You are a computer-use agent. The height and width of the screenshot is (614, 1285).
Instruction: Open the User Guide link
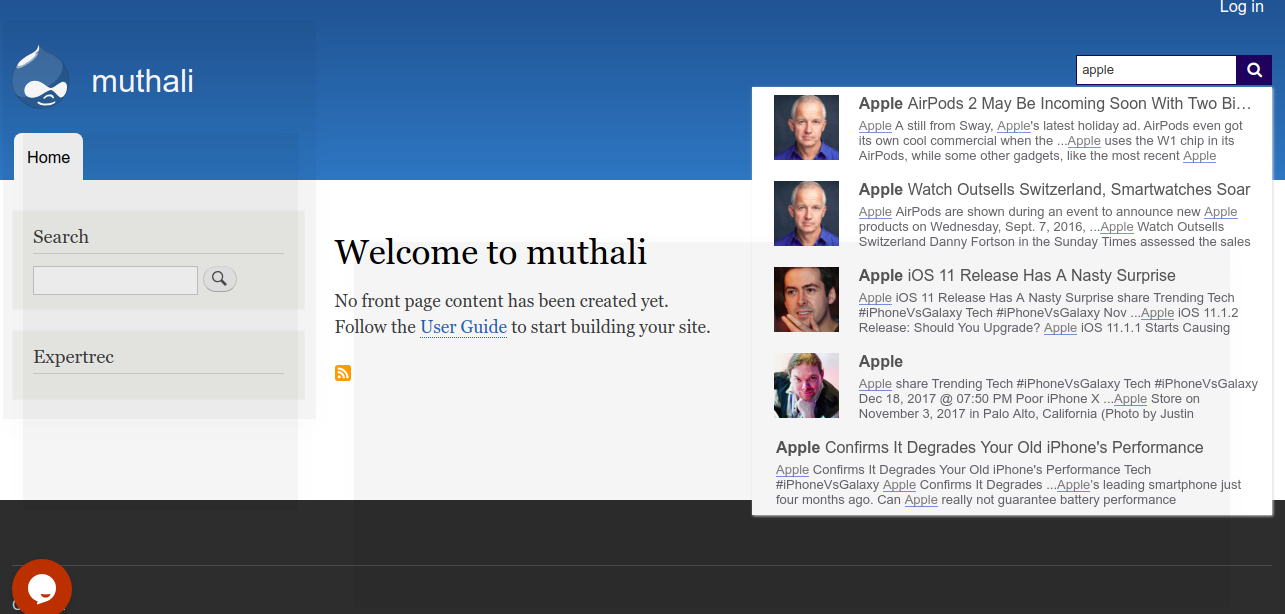[x=463, y=326]
